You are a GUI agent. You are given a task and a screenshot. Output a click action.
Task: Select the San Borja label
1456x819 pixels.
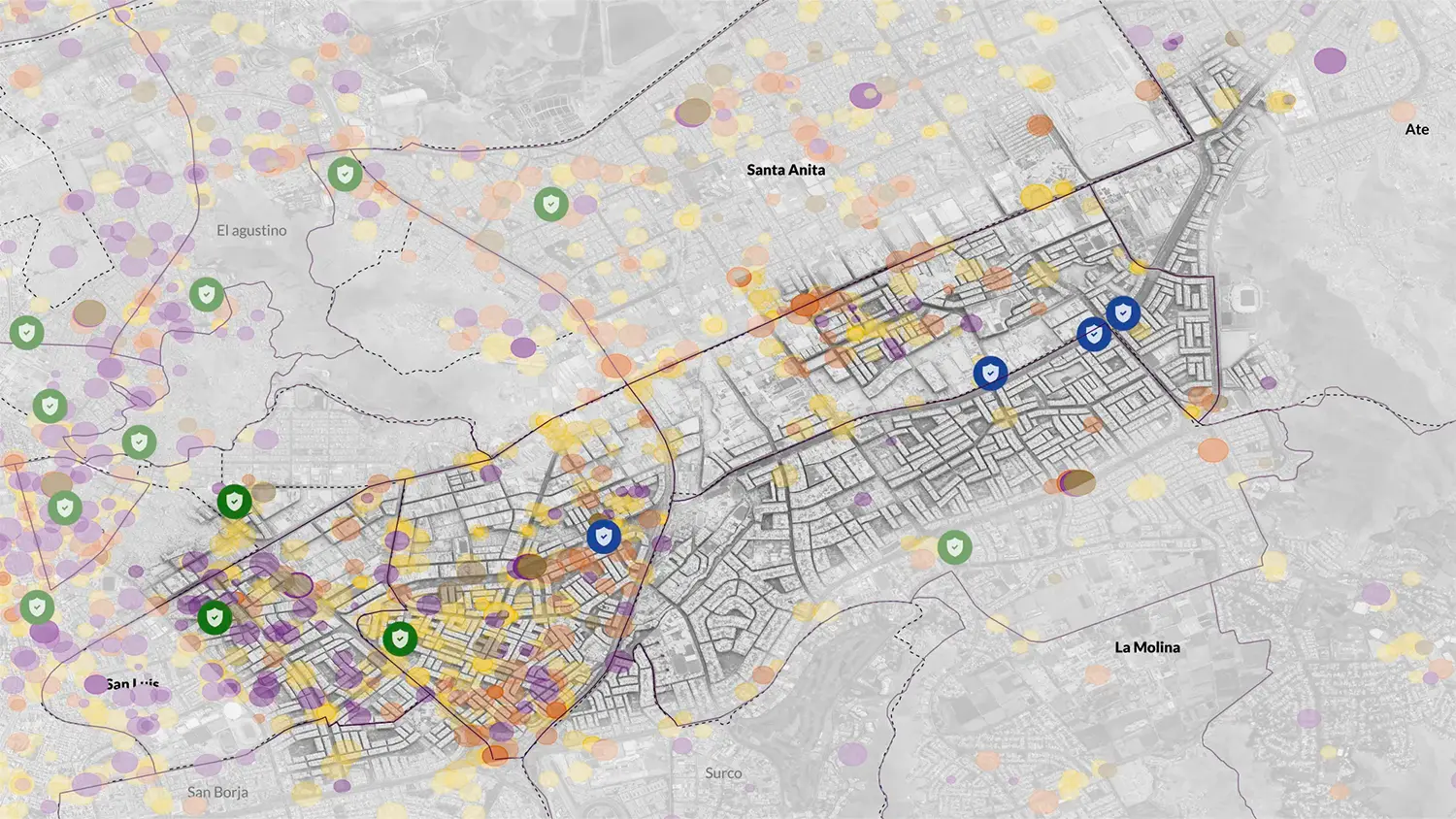217,791
